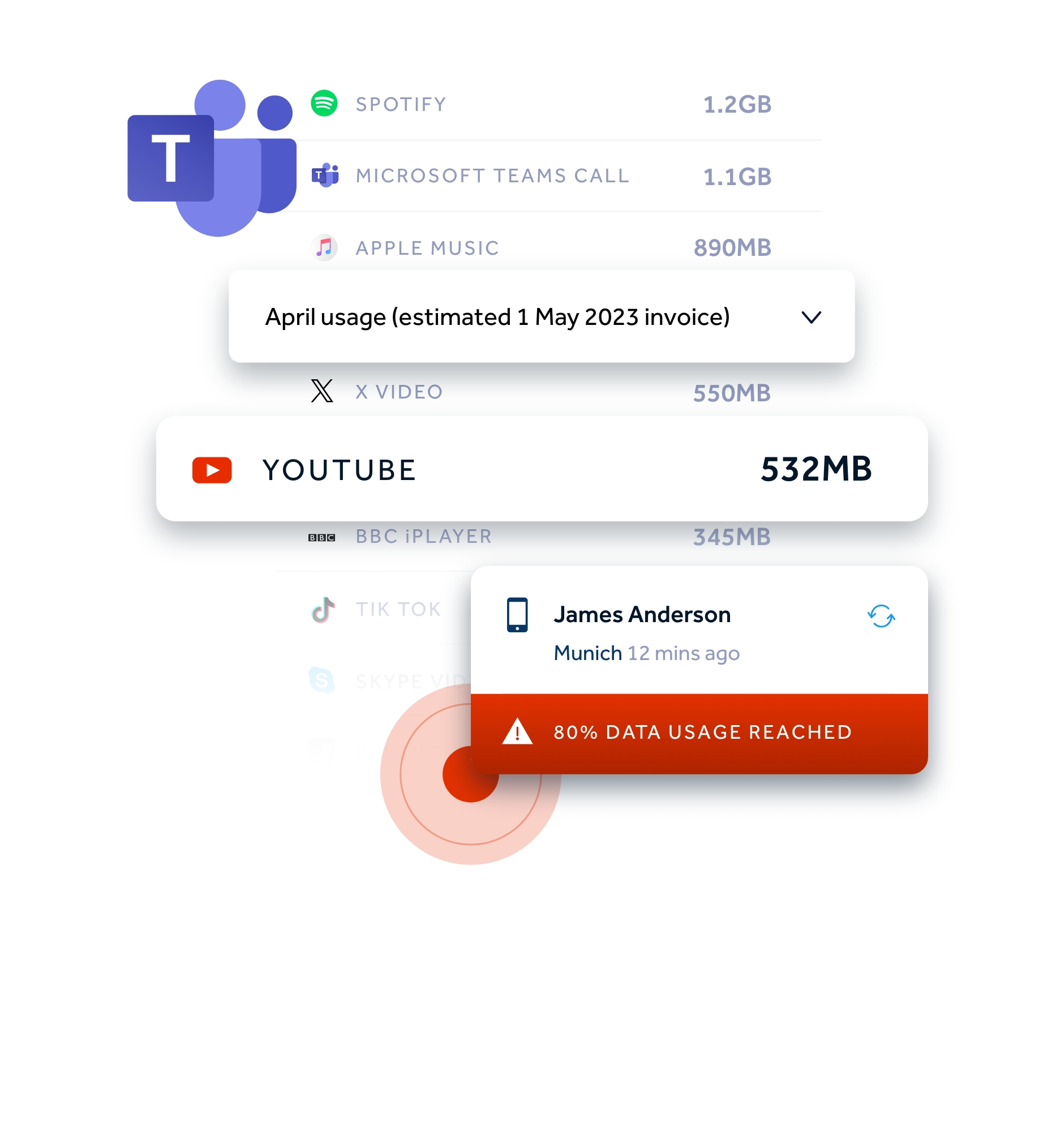Viewport: 1056px width, 1148px height.
Task: Select the BBC iPlayer list entry
Action: 423,536
